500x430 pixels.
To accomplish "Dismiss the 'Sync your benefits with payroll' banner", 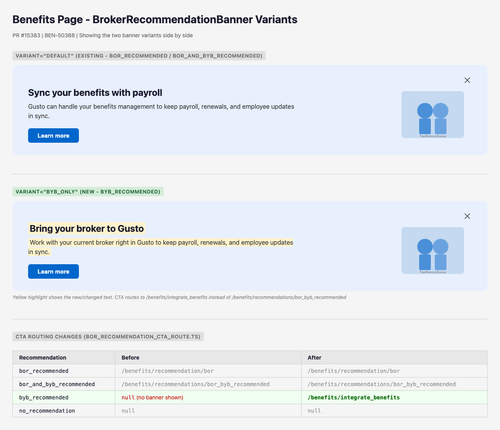I will click(x=467, y=80).
